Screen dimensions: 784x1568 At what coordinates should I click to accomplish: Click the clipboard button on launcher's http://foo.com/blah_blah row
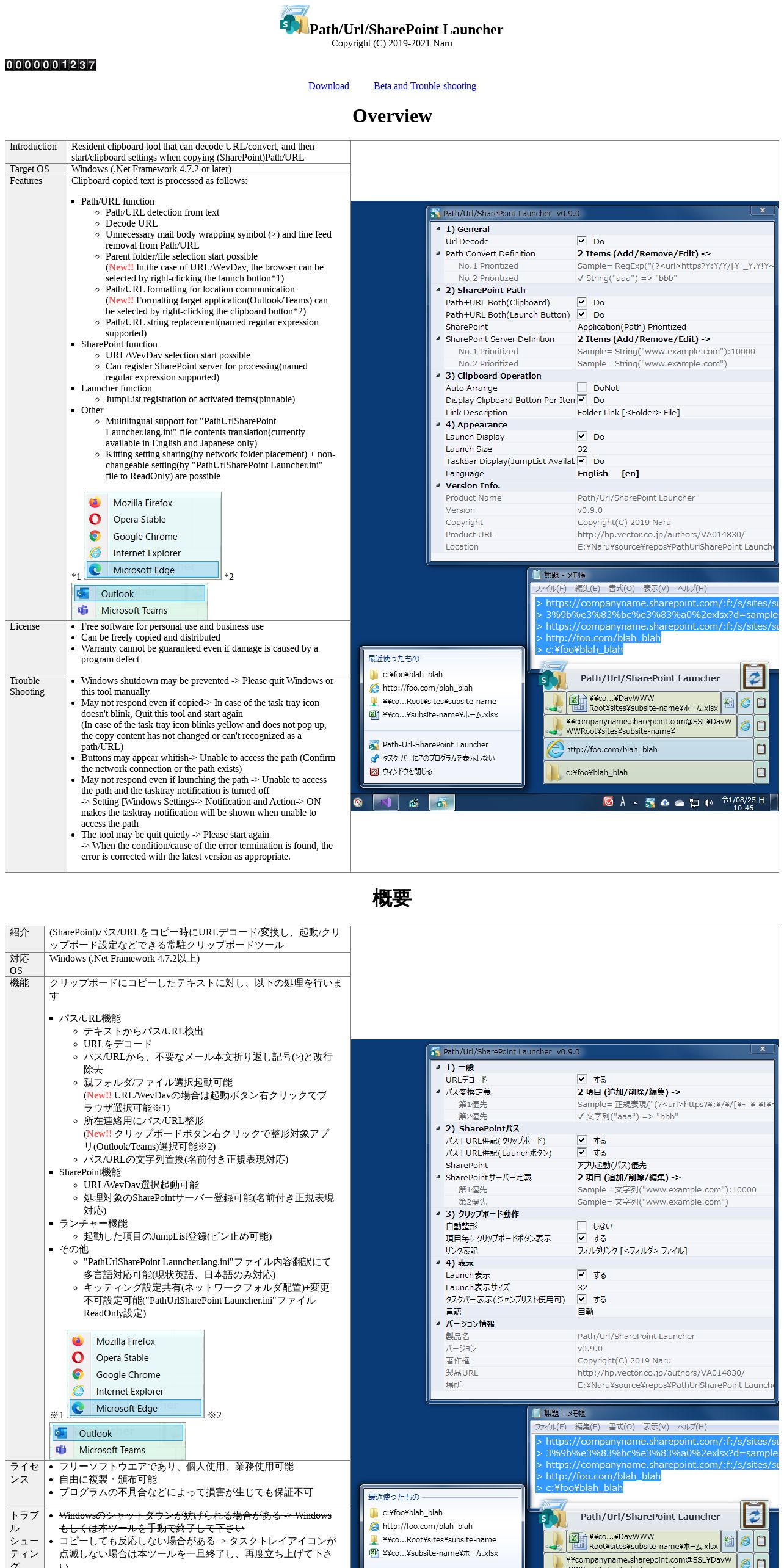click(x=761, y=749)
